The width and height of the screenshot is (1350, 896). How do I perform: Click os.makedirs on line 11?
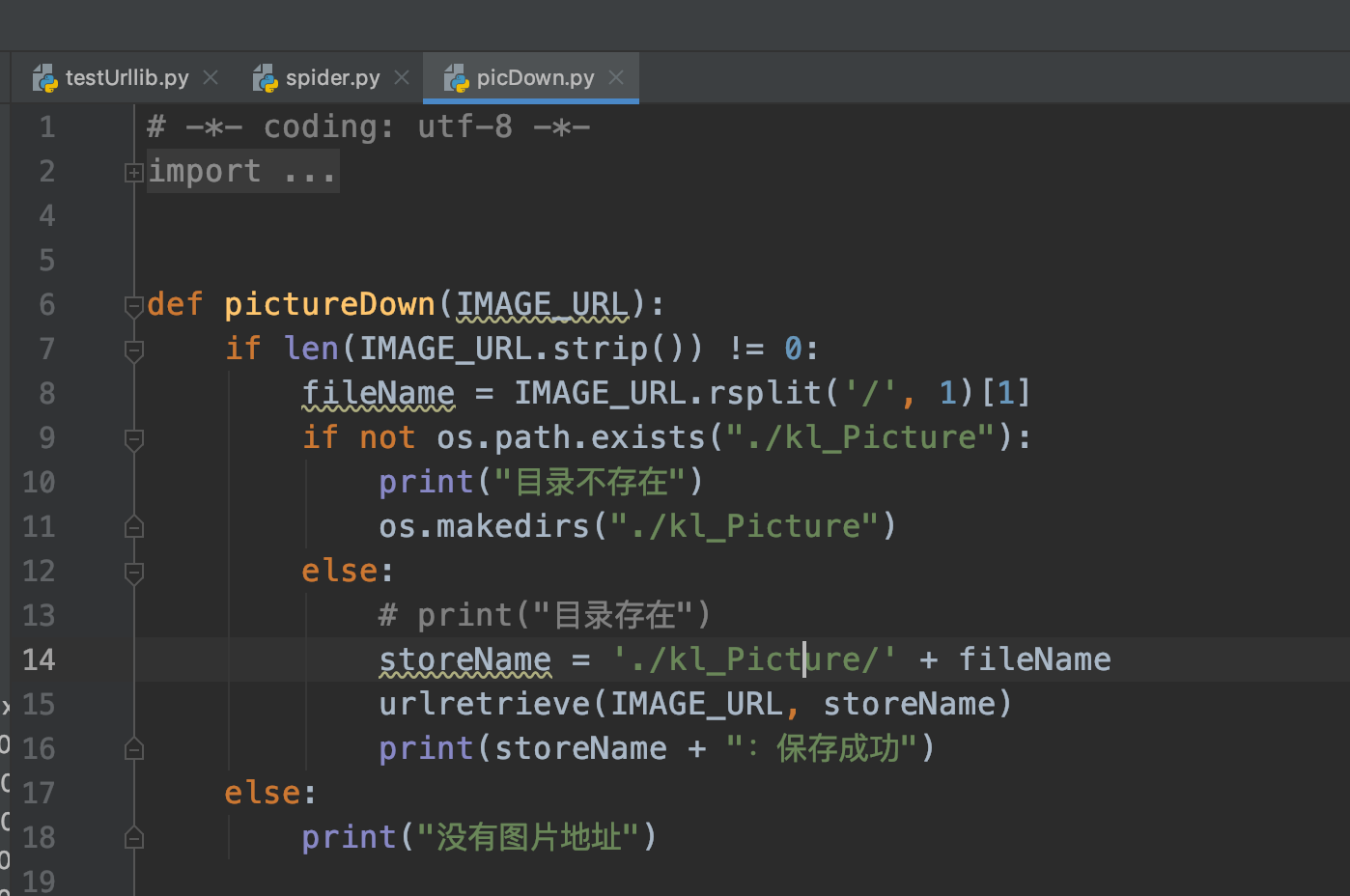click(484, 526)
